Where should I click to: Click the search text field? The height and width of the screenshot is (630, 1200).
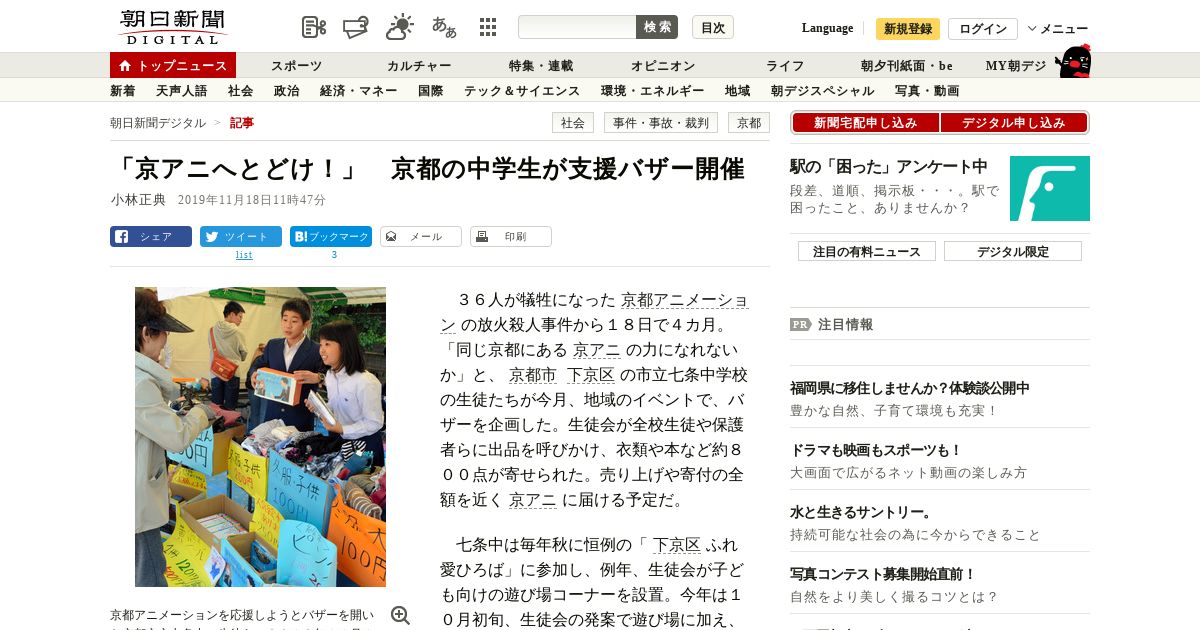[577, 27]
